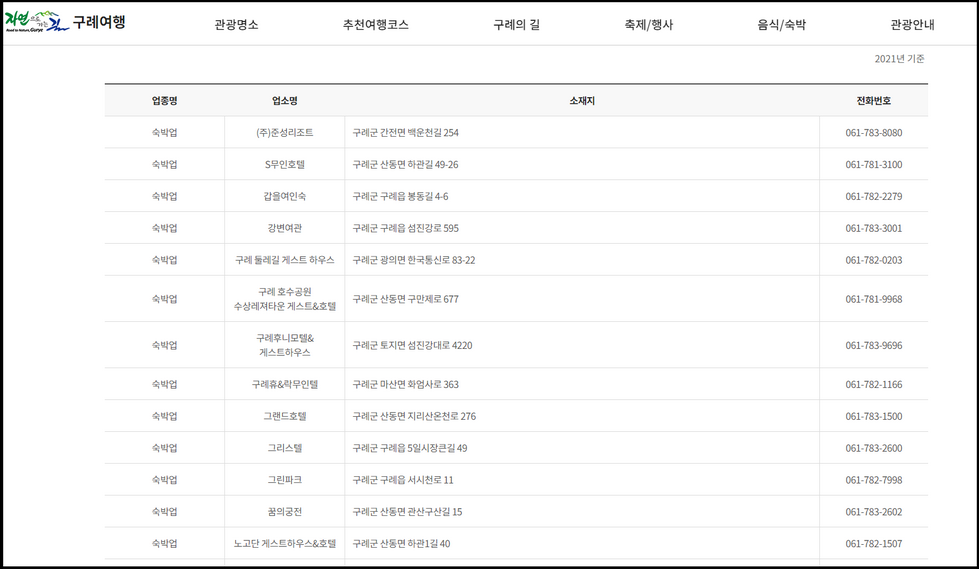The height and width of the screenshot is (569, 979).
Task: Select the (주)준성리조트 business name
Action: (x=285, y=133)
